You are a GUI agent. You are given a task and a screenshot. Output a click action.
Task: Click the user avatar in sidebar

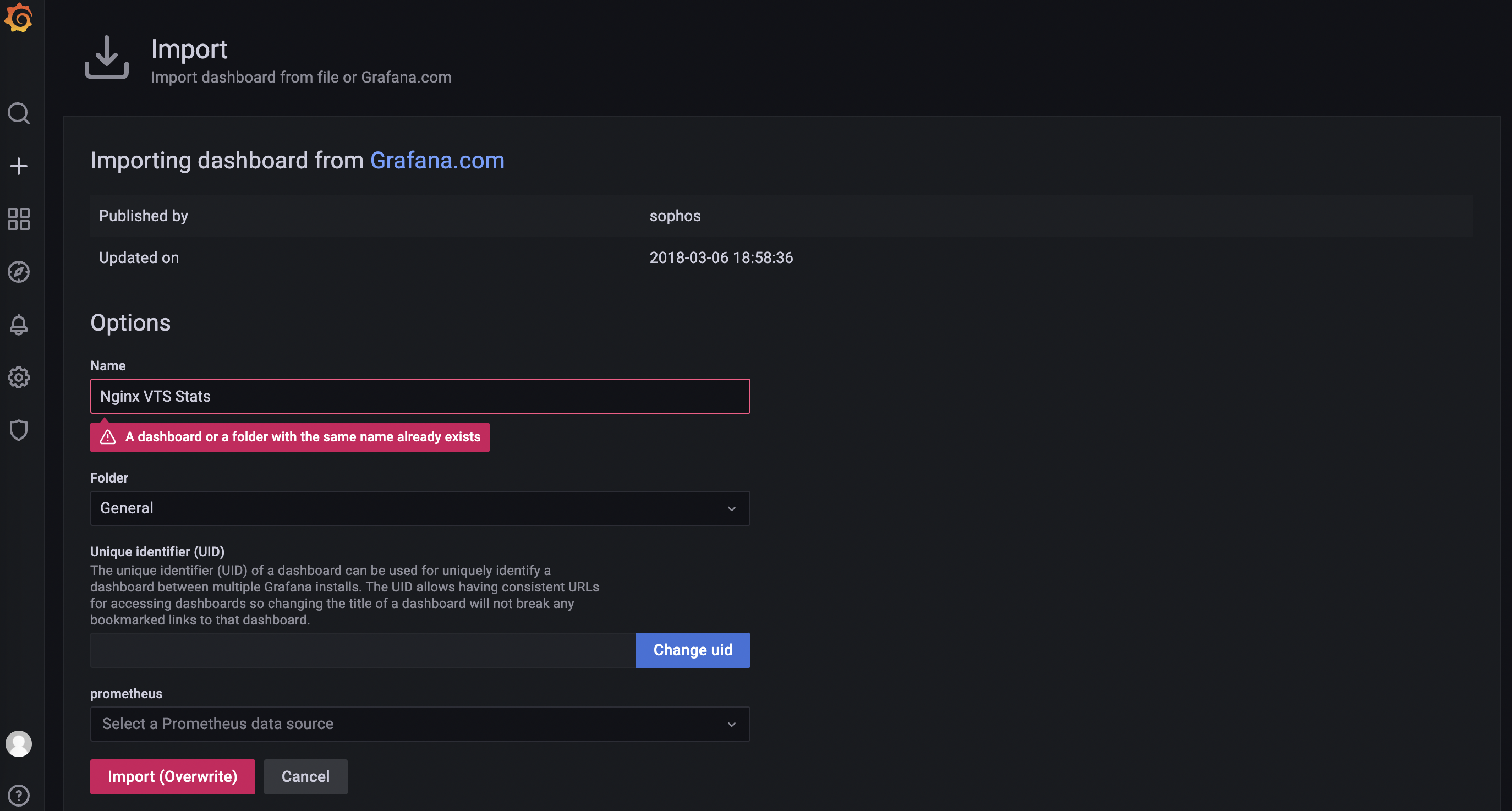18,743
